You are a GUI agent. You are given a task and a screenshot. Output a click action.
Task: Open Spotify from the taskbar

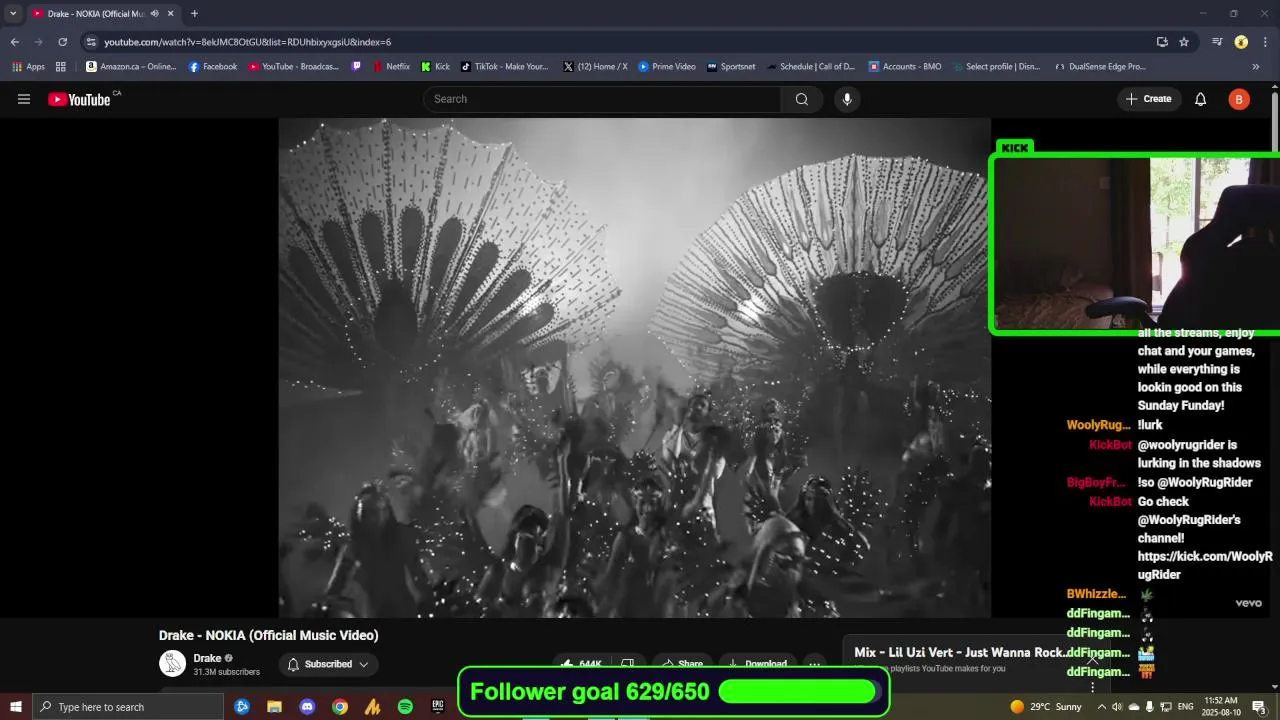coord(405,707)
